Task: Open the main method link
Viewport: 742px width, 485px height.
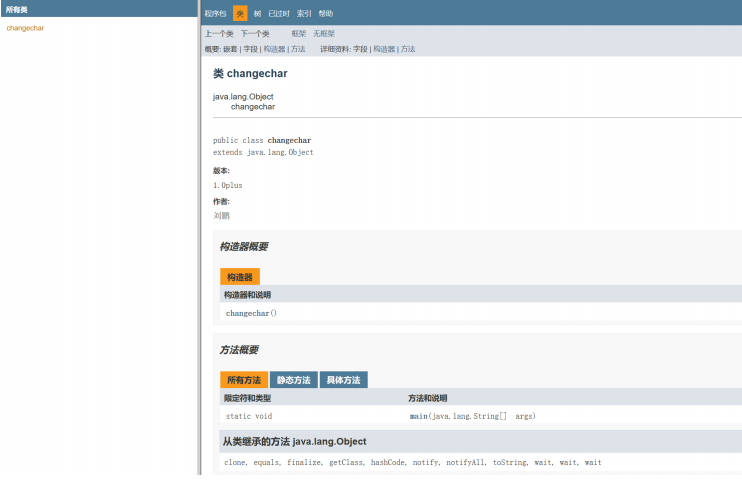Action: 418,416
